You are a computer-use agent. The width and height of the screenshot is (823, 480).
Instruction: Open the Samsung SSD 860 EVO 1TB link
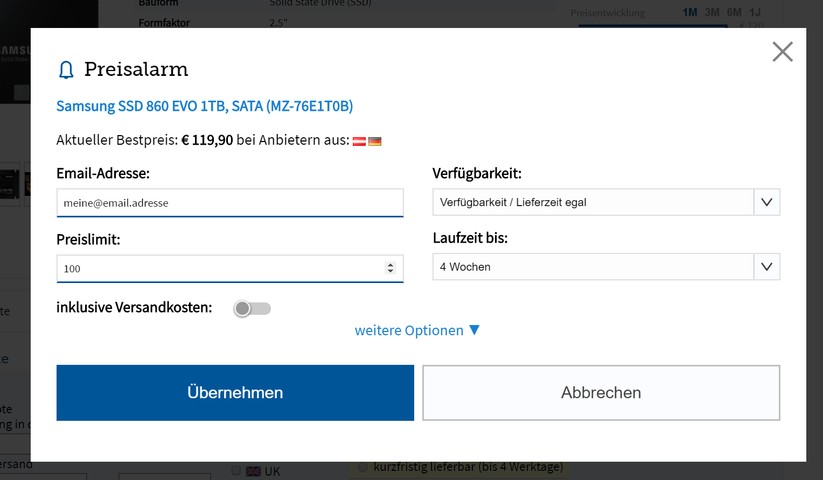point(204,106)
